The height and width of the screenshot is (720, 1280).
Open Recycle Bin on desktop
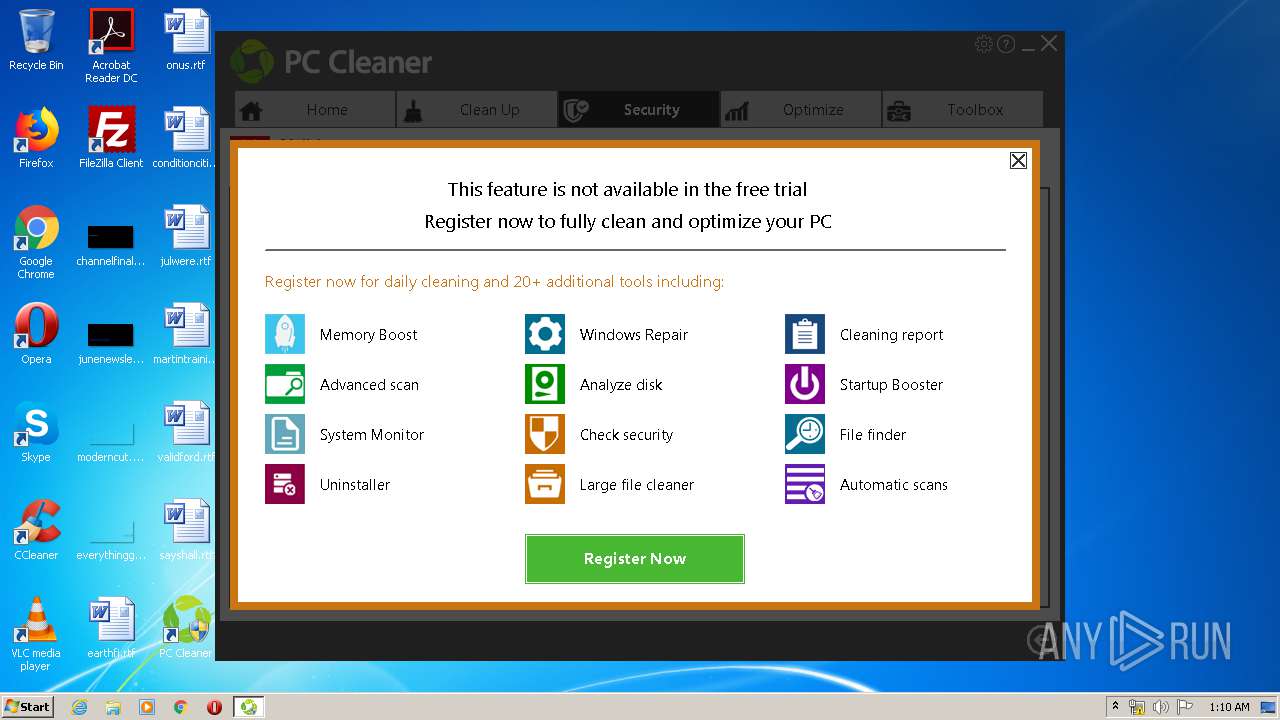[36, 40]
